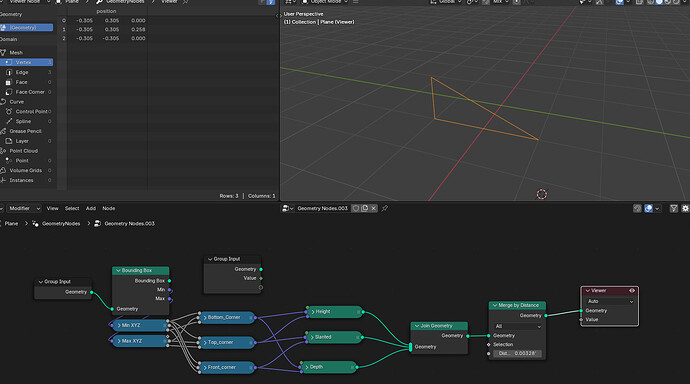Select the Face Corner domain row

click(26, 92)
